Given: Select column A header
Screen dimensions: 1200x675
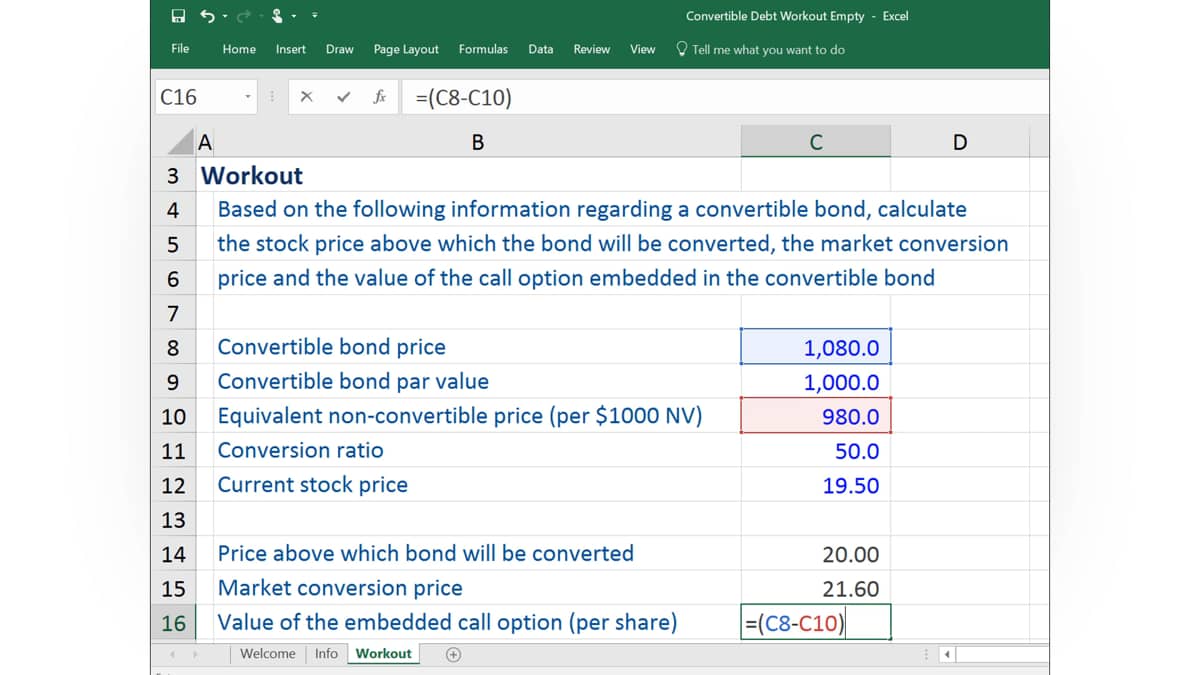Looking at the screenshot, I should [x=205, y=142].
